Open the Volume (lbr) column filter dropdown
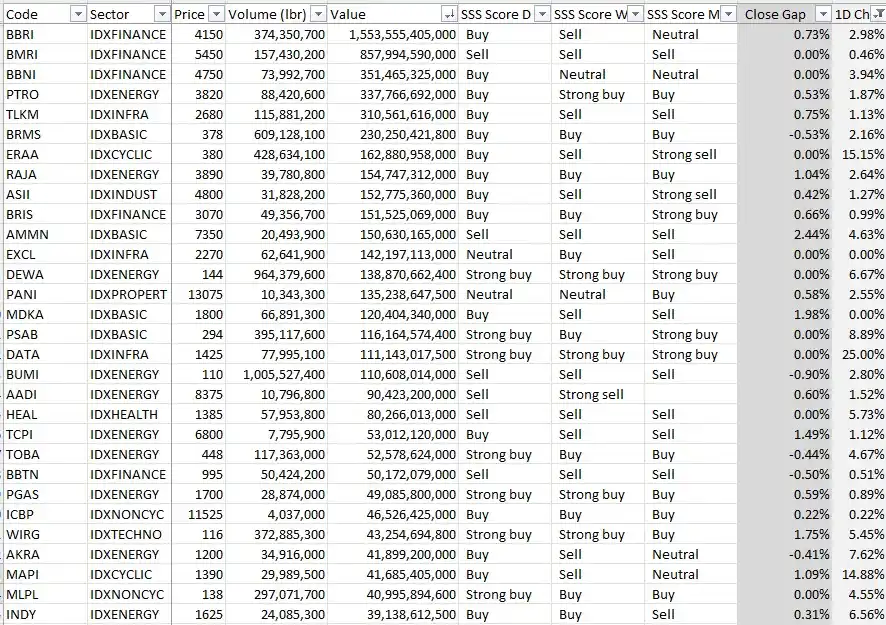This screenshot has width=886, height=625. (x=319, y=14)
